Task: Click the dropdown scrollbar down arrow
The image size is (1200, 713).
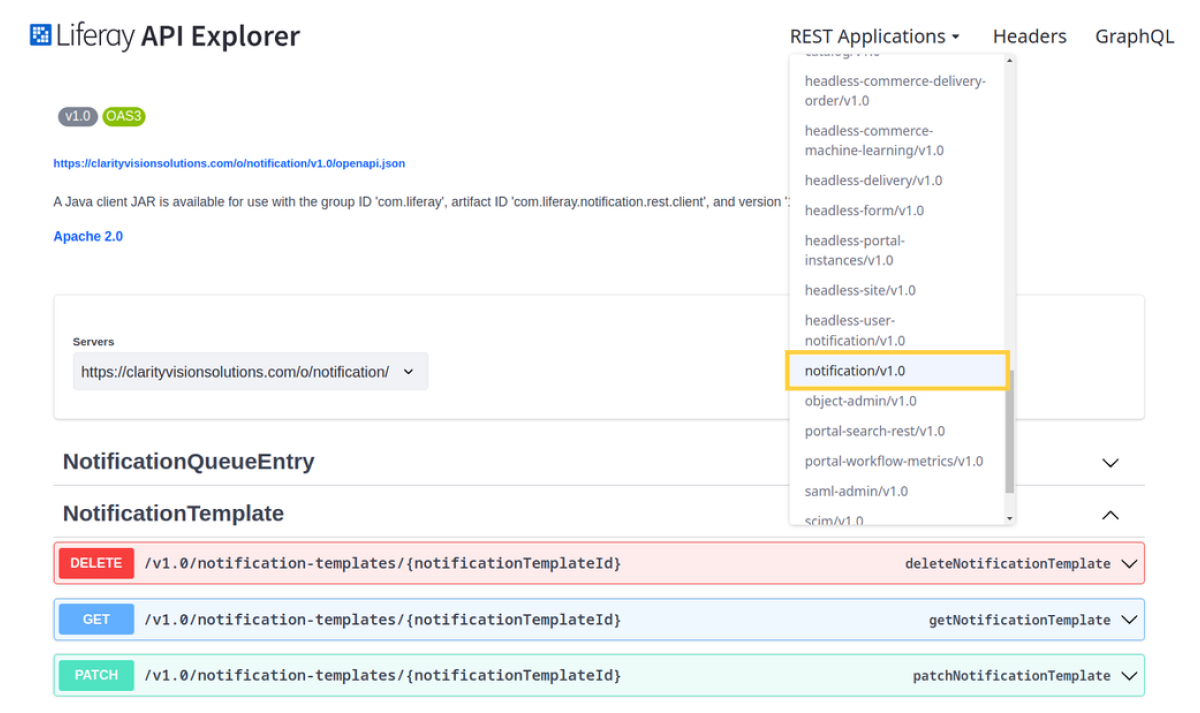Action: tap(1010, 518)
